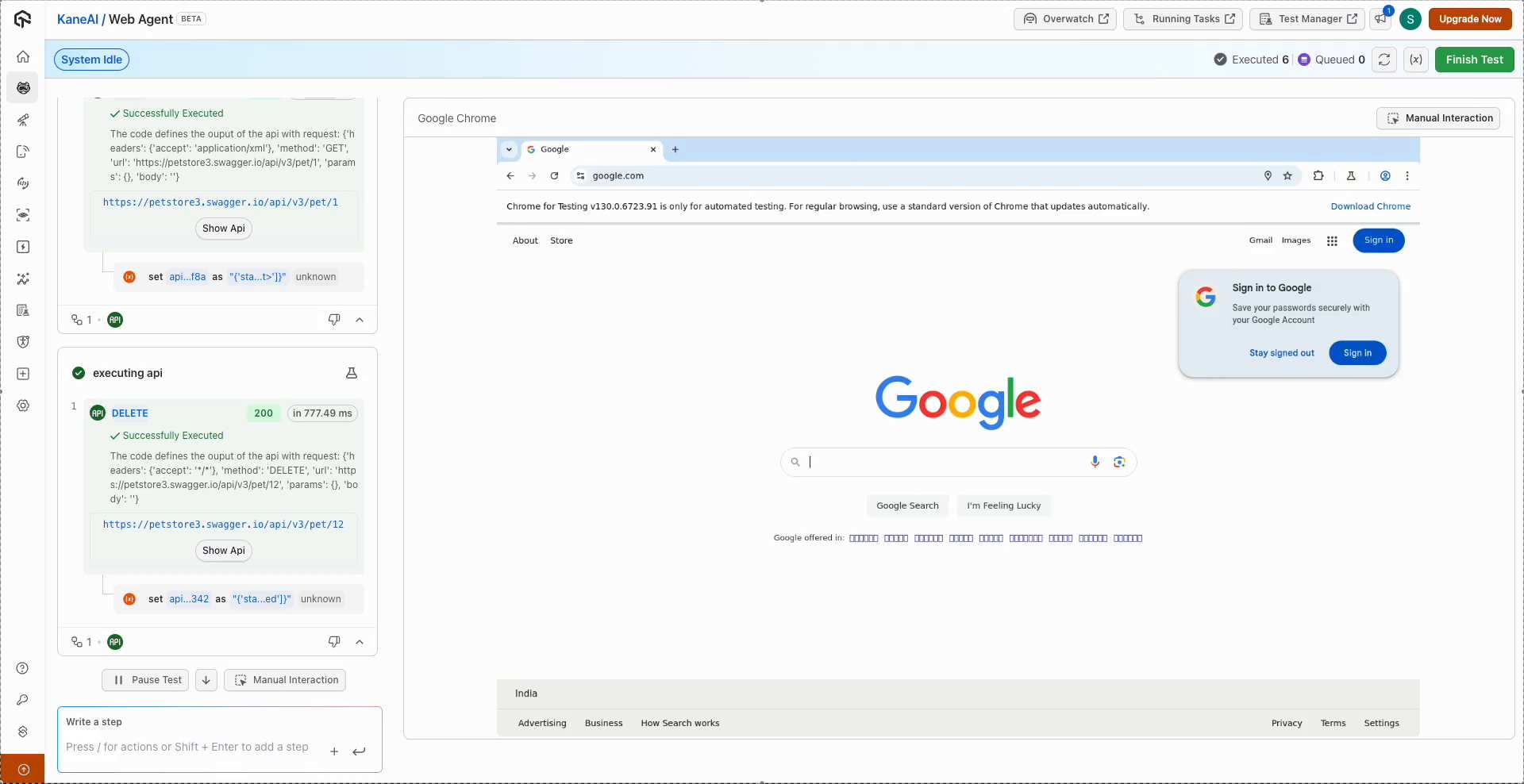The image size is (1524, 784).
Task: Click the Download Chrome link
Action: point(1370,206)
